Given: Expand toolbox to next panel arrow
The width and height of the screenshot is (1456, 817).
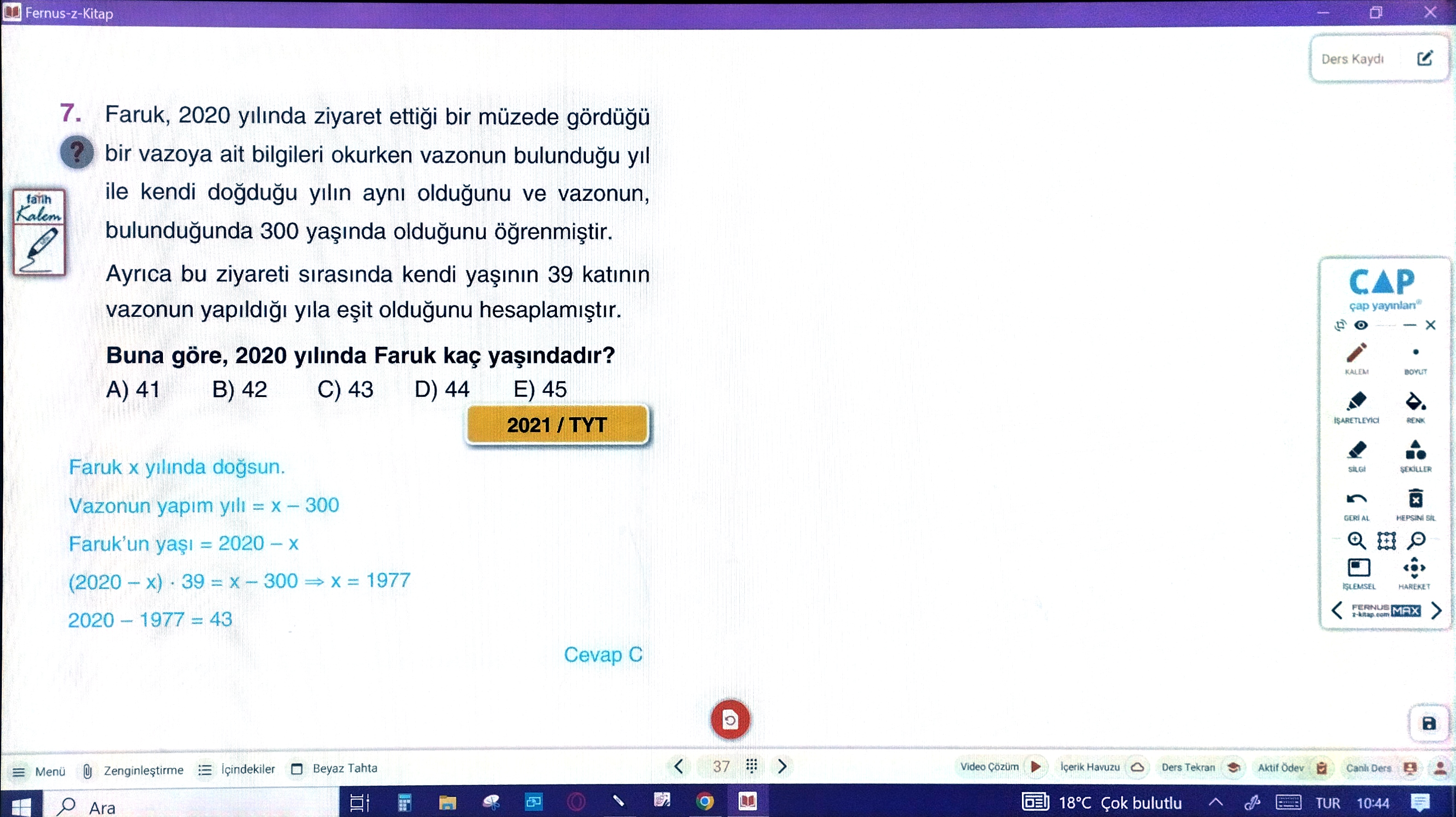Looking at the screenshot, I should [1436, 611].
